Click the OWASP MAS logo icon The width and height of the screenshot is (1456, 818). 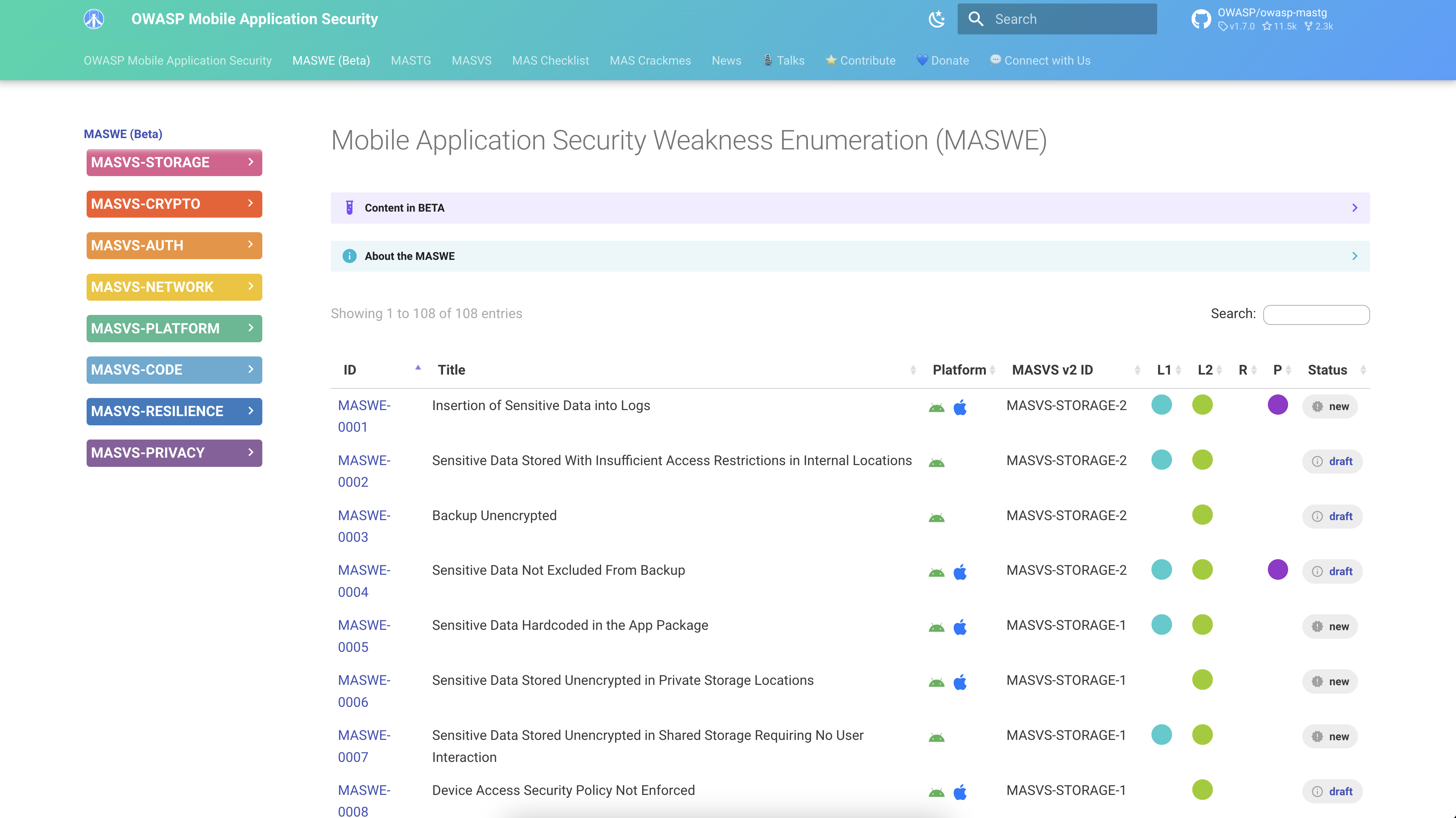(94, 19)
